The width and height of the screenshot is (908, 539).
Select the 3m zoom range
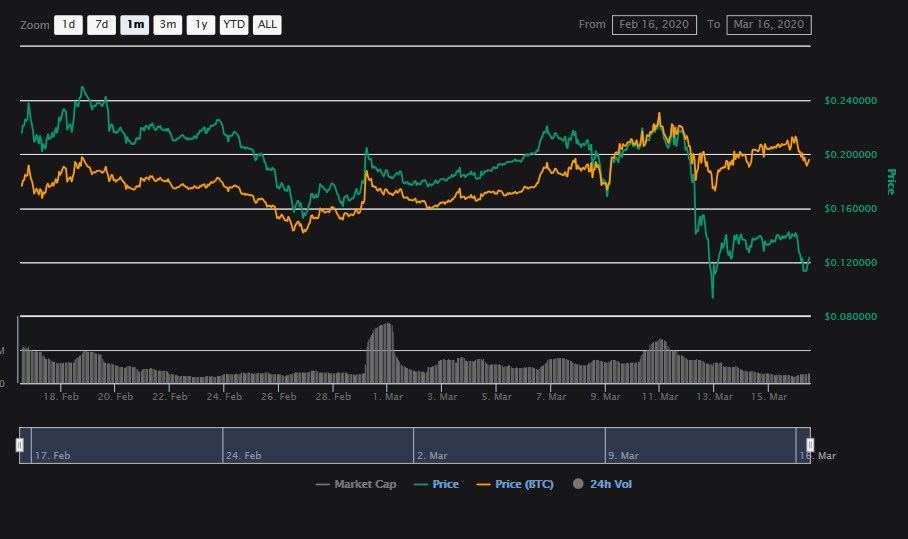[x=168, y=25]
